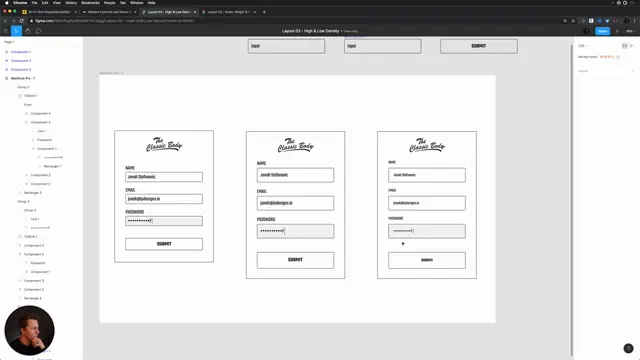
Task: Select the Move tool in Figma toolbar
Action: [x=16, y=31]
